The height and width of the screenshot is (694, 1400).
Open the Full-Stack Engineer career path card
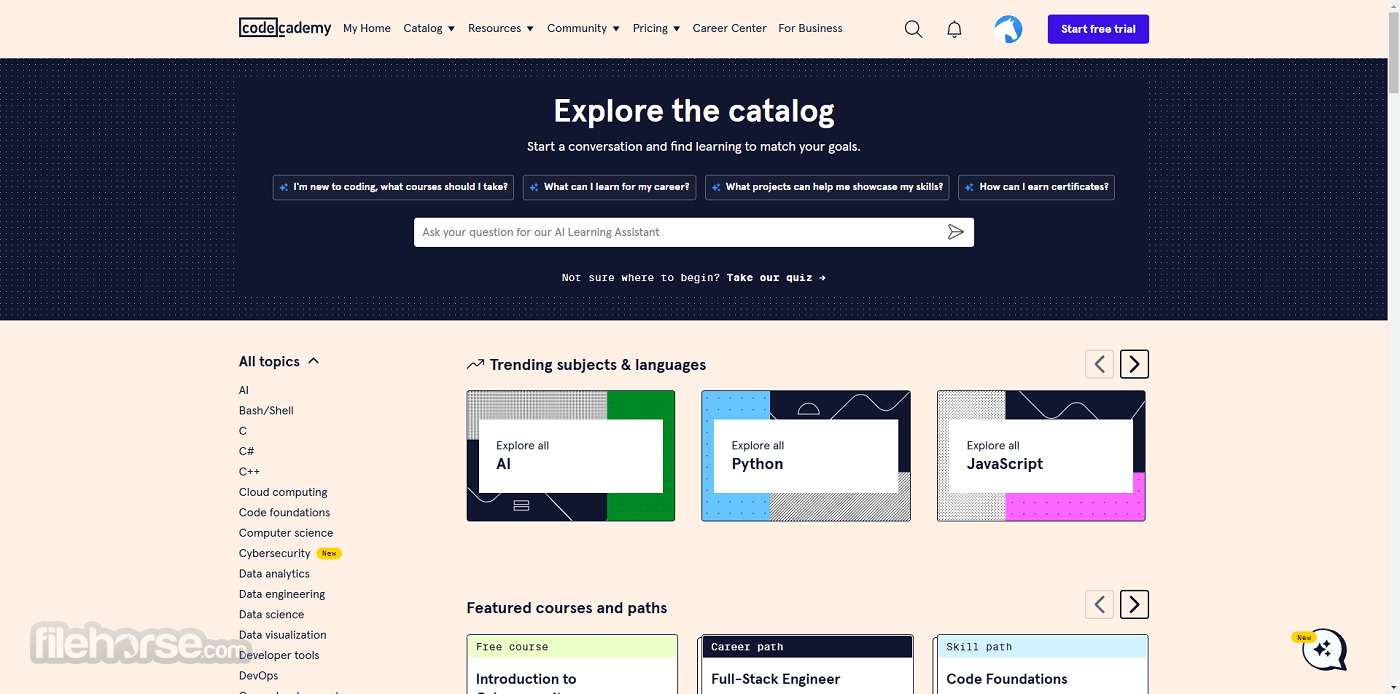pos(806,664)
